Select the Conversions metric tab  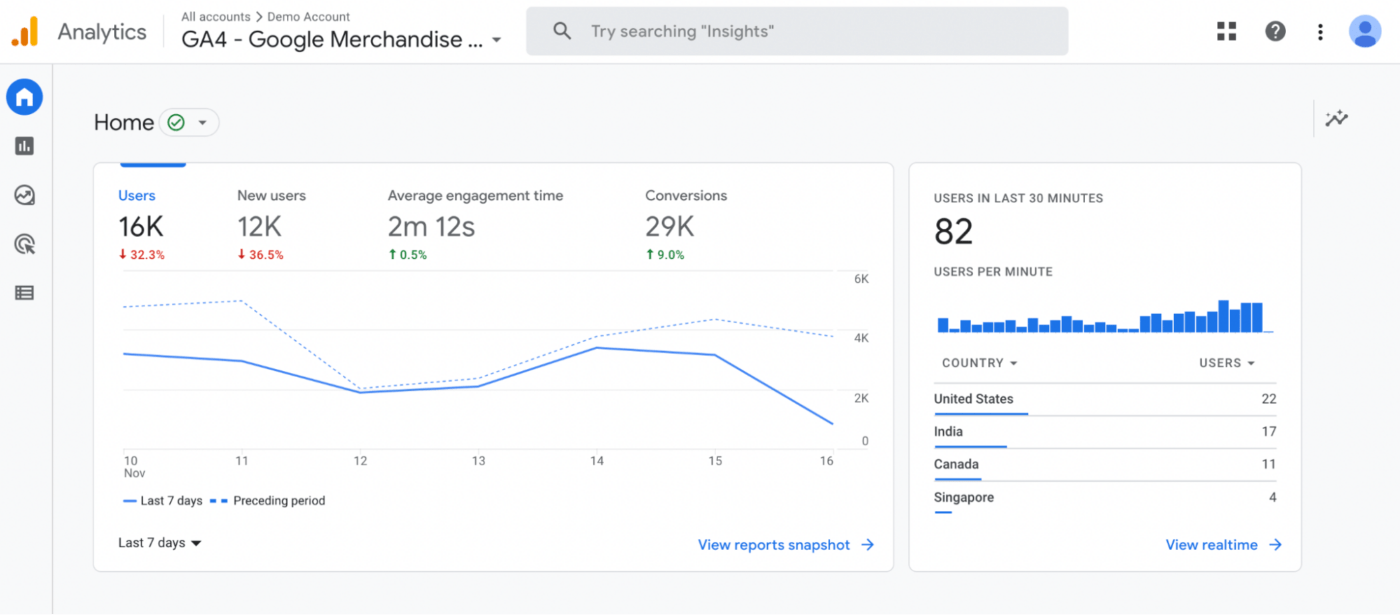point(686,223)
